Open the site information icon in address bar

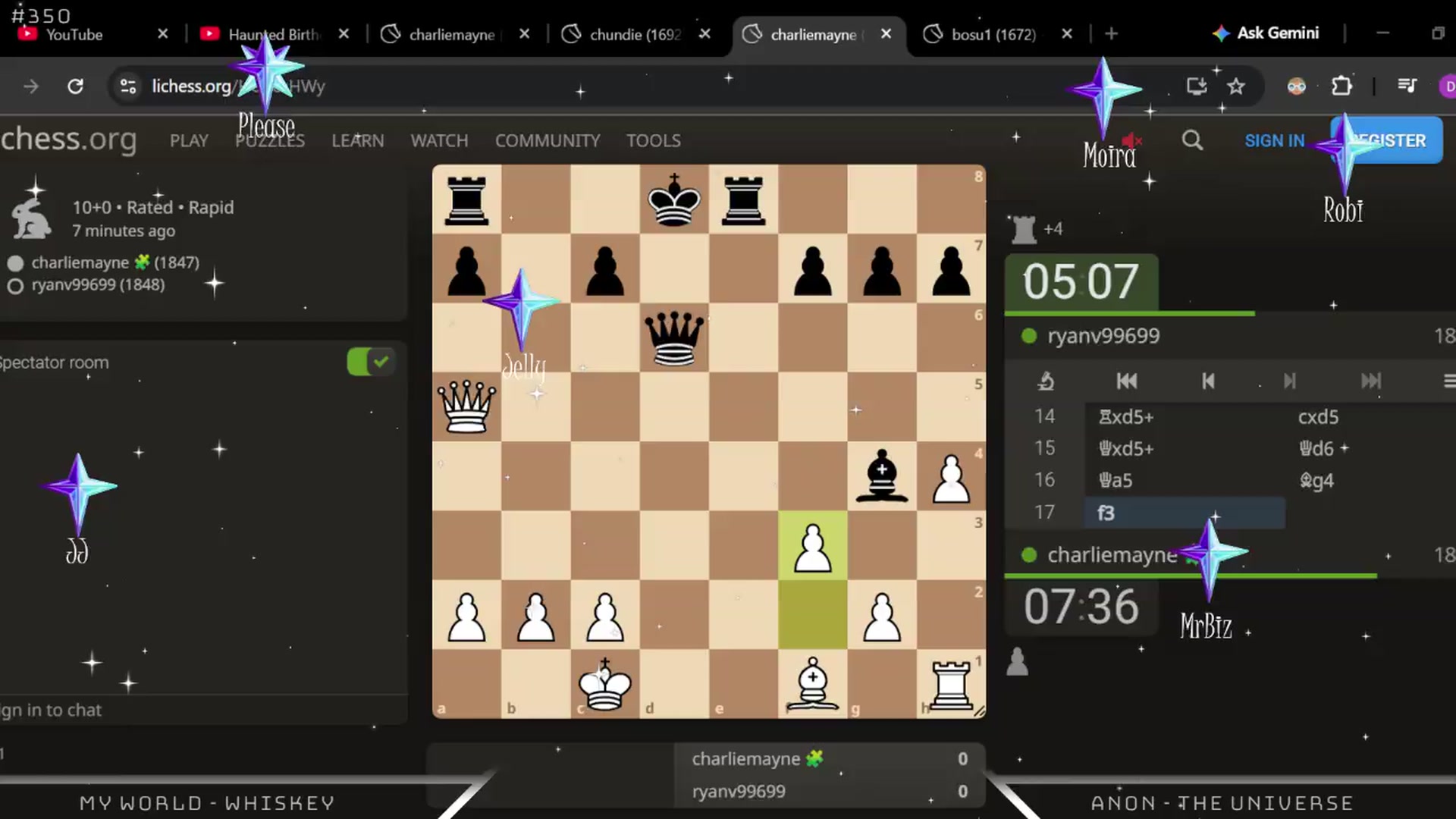click(128, 86)
